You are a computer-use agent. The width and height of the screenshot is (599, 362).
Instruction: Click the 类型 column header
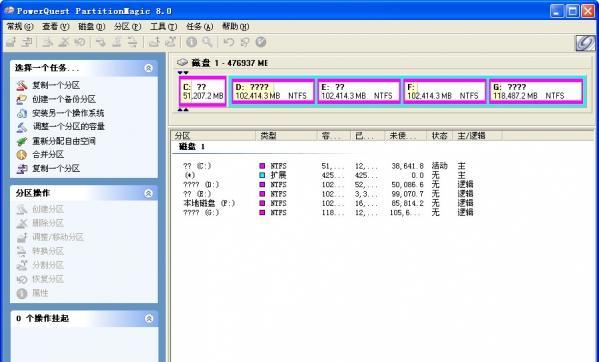287,136
